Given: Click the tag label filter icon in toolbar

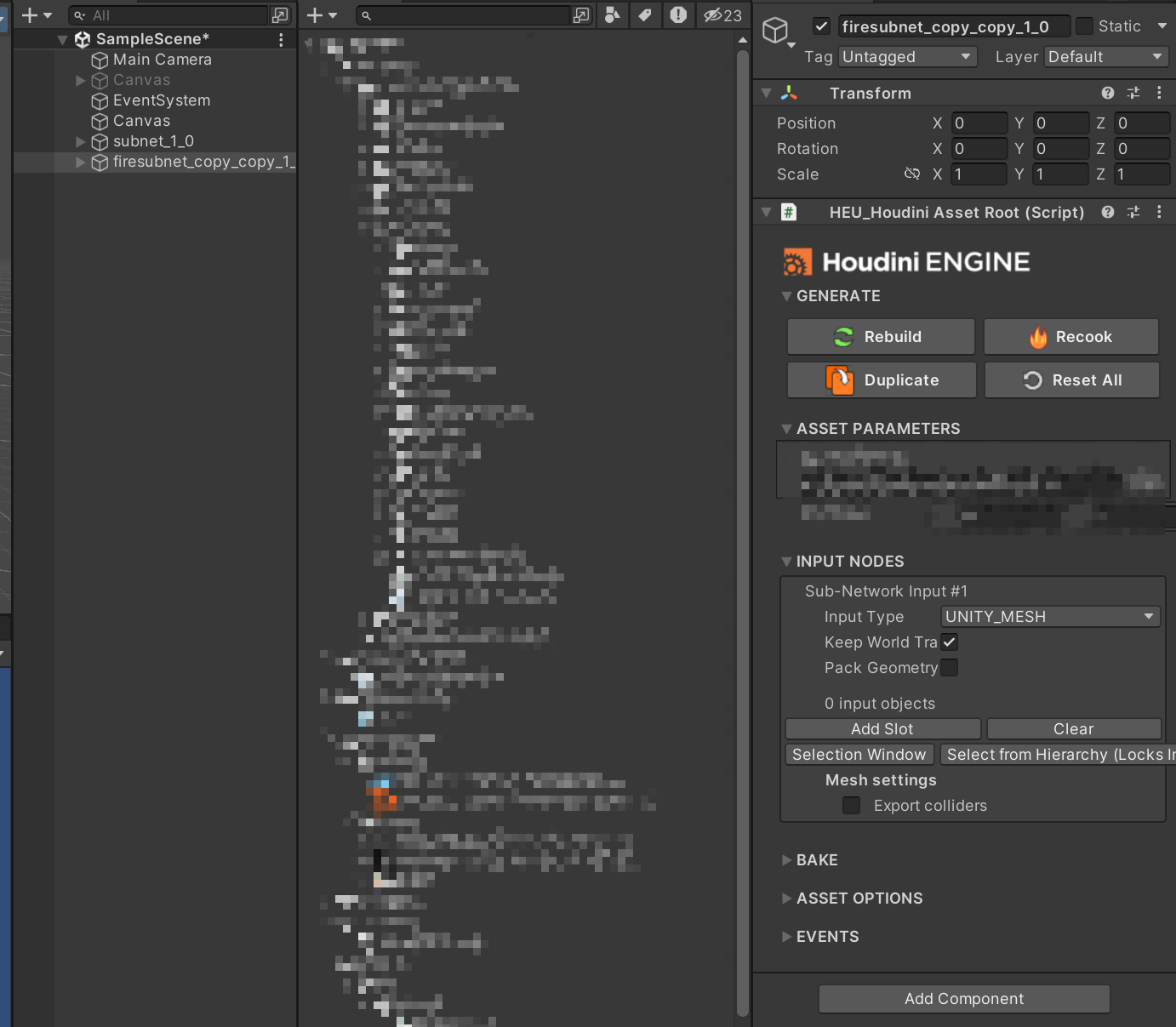Looking at the screenshot, I should [x=645, y=14].
